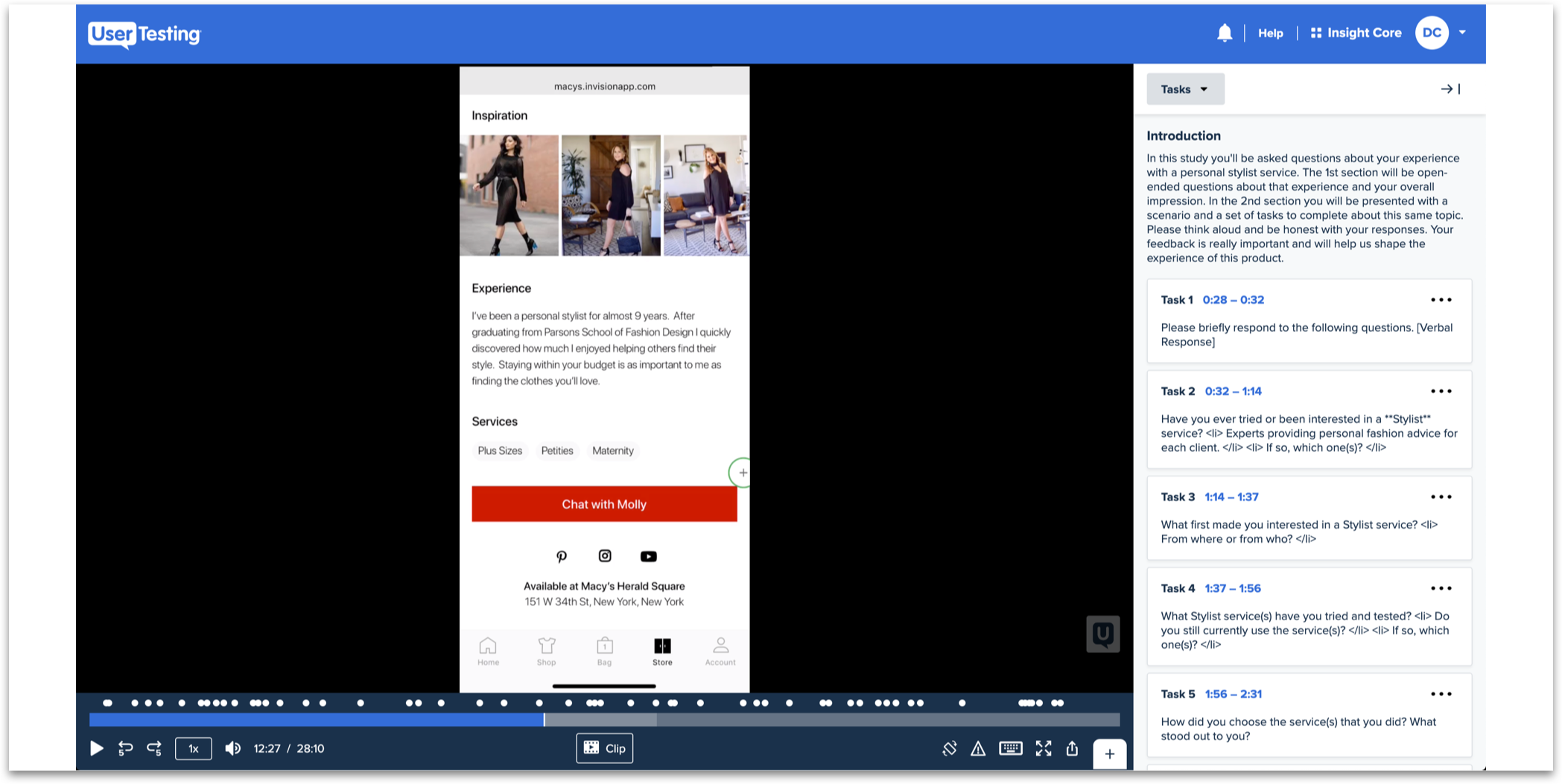1562x784 pixels.
Task: Jump to Task 2 timestamp 0:32 – 1:14
Action: 1233,392
